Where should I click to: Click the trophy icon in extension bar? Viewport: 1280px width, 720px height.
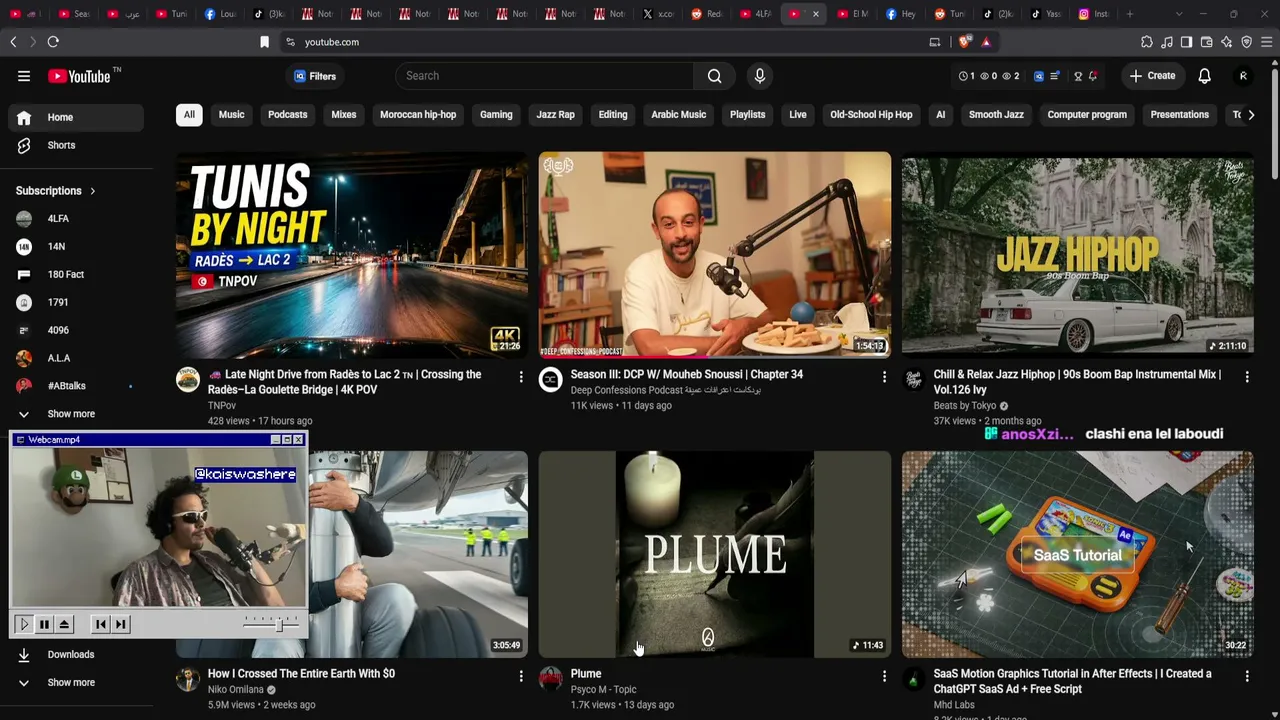(1078, 76)
